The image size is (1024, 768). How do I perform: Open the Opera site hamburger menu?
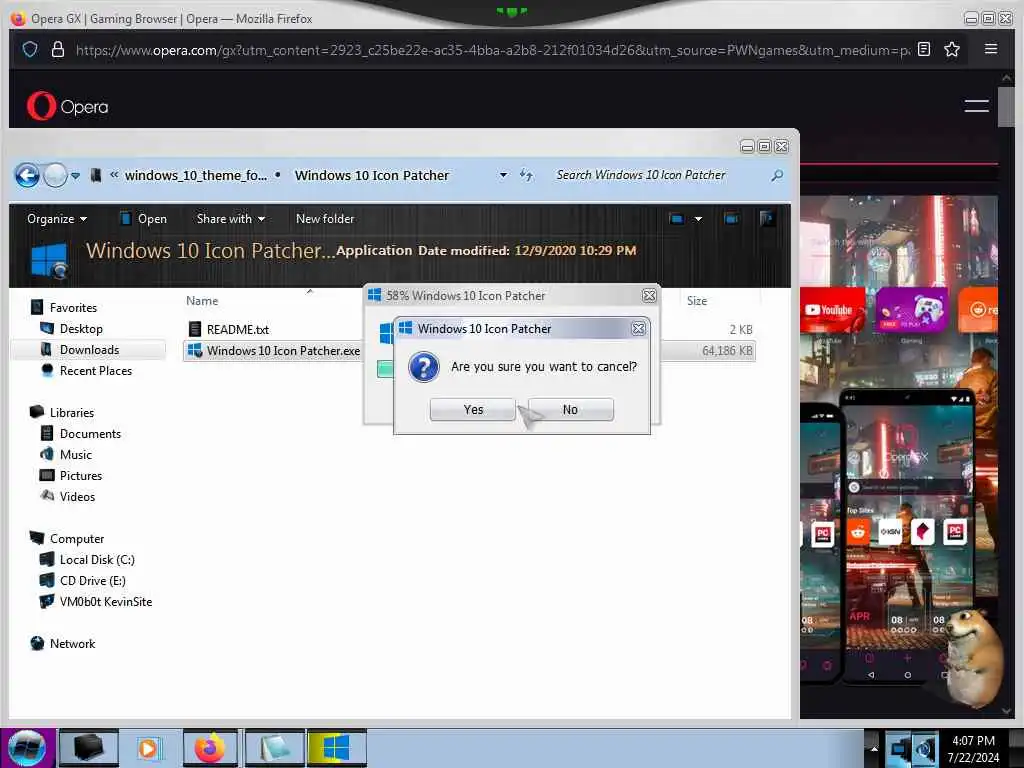[976, 106]
